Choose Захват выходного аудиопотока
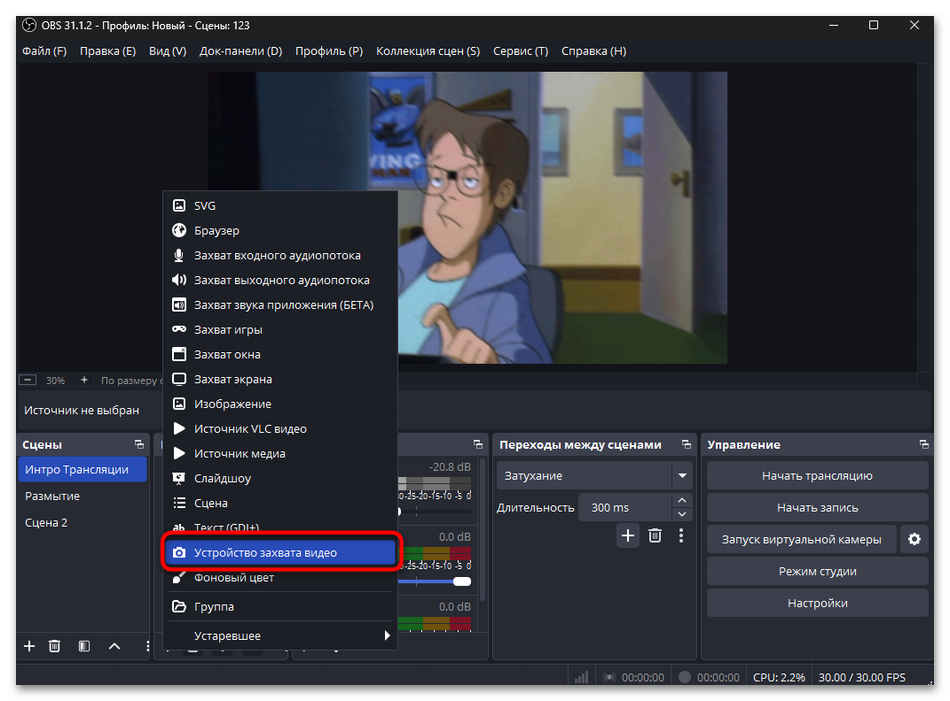 (280, 280)
